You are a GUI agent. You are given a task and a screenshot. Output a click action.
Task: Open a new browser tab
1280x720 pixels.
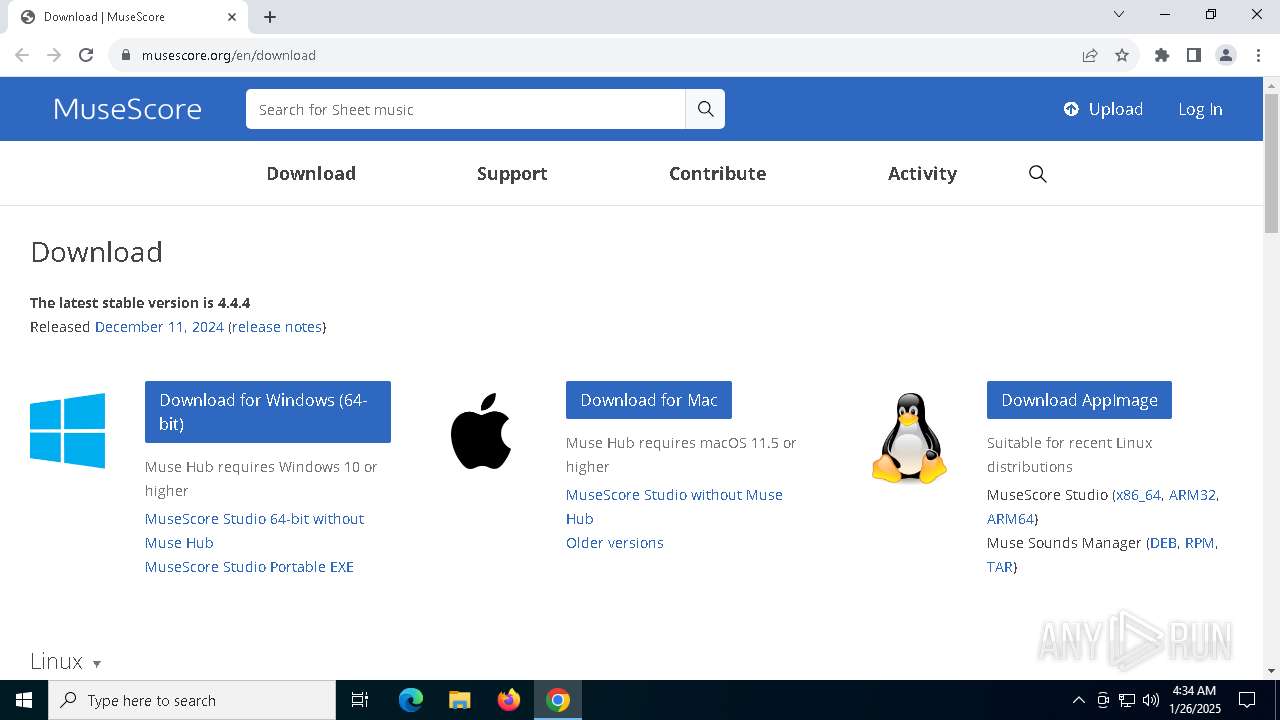(x=270, y=17)
